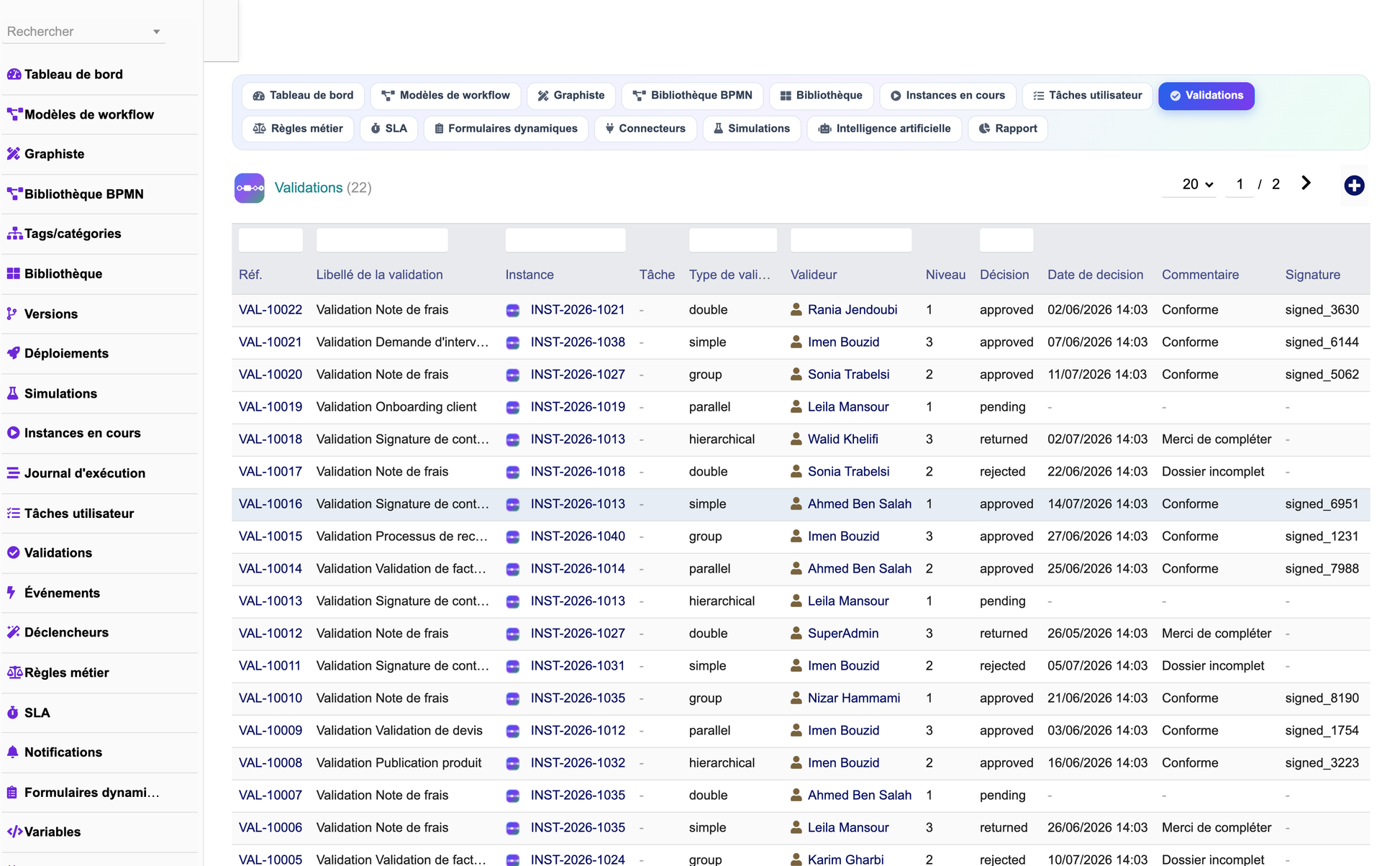Open Règles métier in sidebar
Viewport: 1400px width, 866px height.
pyautogui.click(x=58, y=673)
